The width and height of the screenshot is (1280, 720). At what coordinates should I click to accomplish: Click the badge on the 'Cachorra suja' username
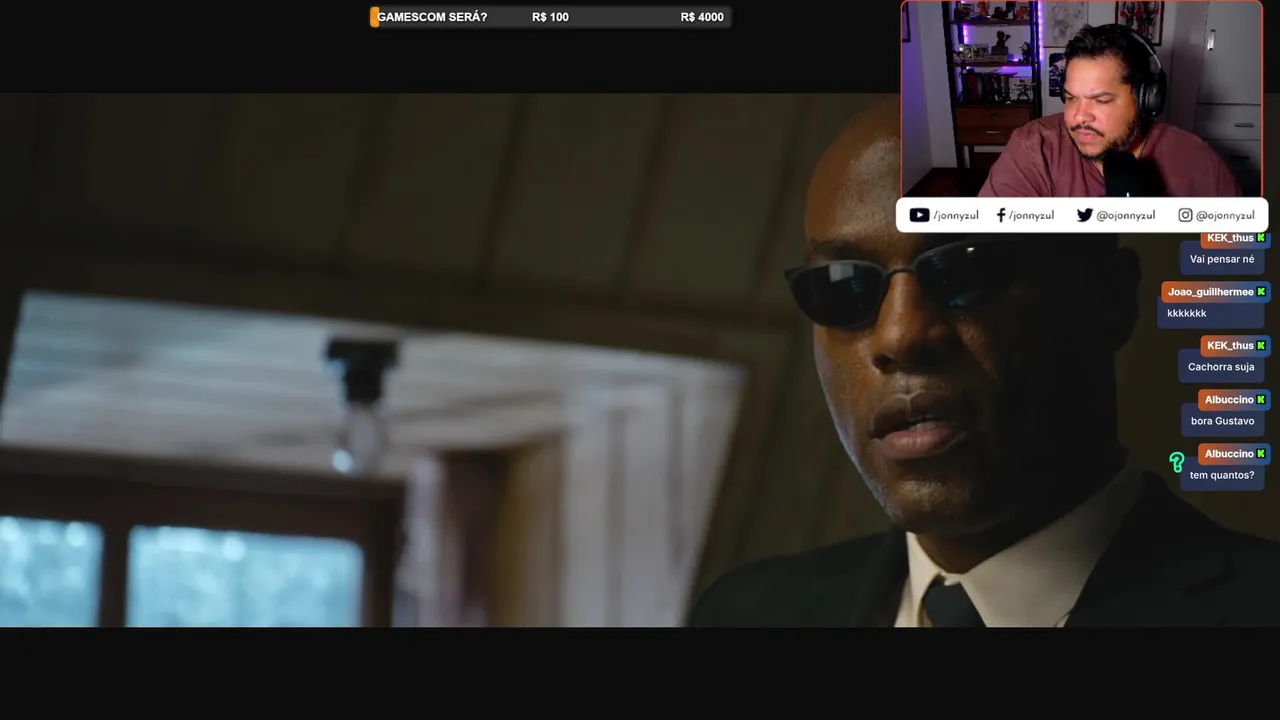tap(1261, 346)
